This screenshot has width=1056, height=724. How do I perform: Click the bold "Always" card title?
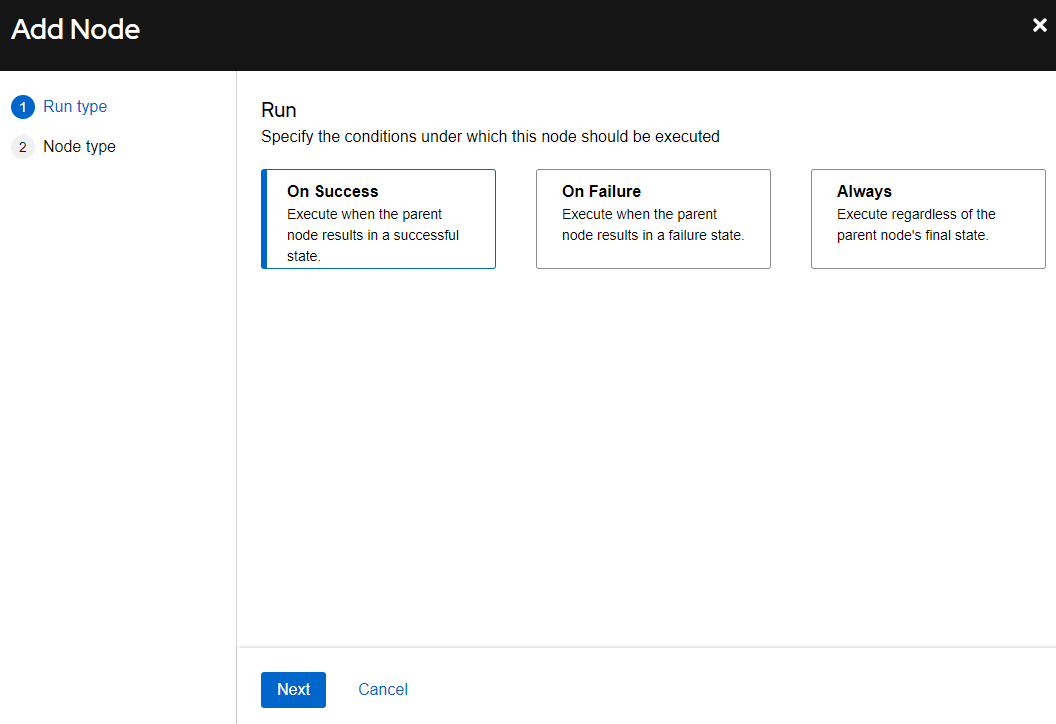(x=864, y=191)
